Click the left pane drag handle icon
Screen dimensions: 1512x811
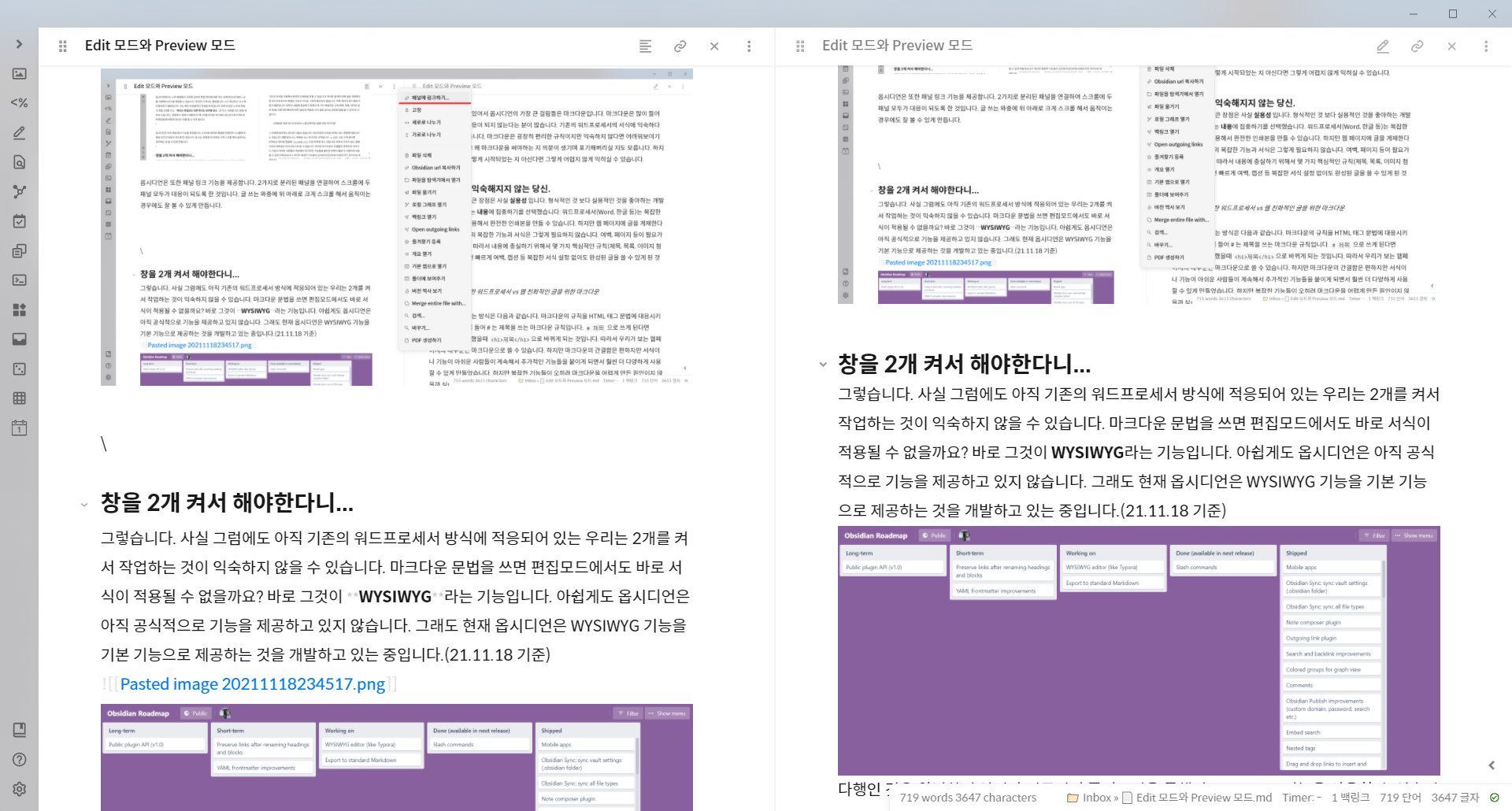click(63, 46)
